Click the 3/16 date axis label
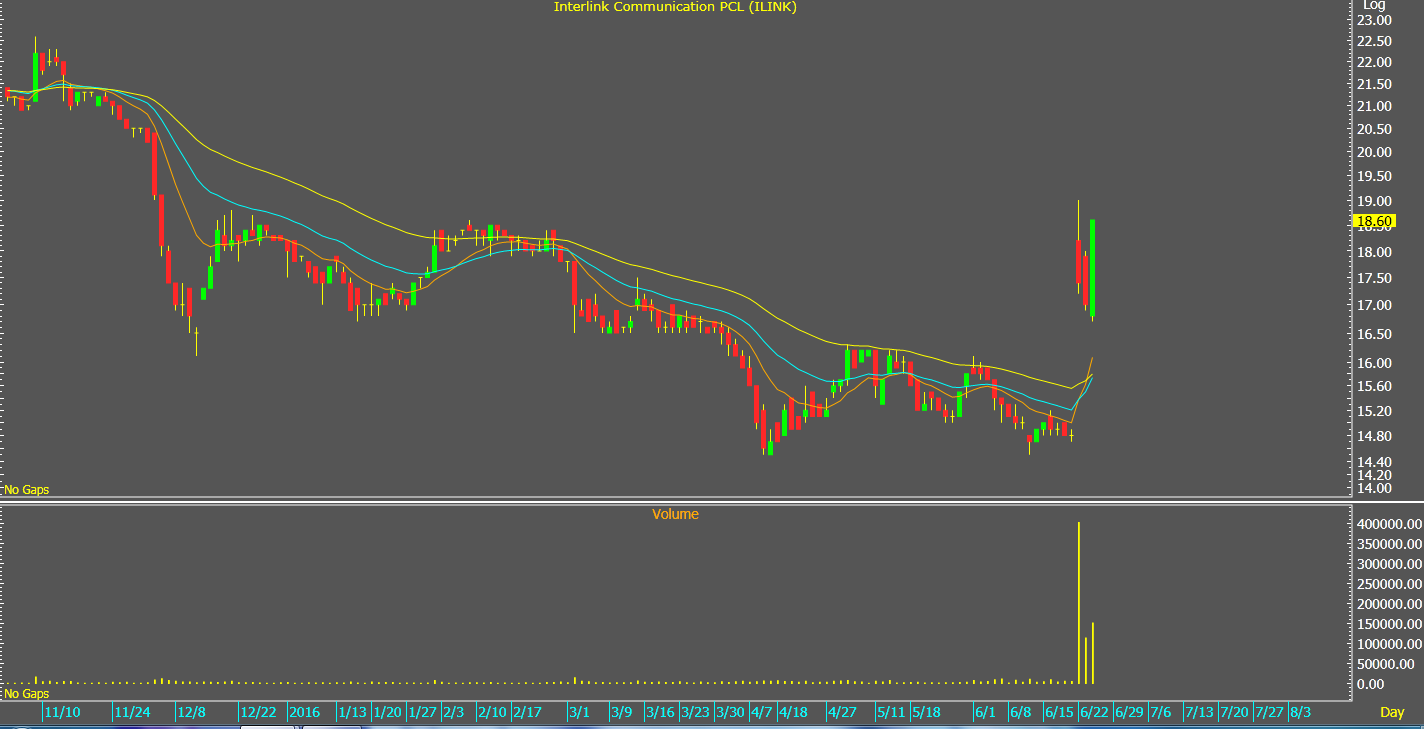The image size is (1424, 729). [660, 713]
